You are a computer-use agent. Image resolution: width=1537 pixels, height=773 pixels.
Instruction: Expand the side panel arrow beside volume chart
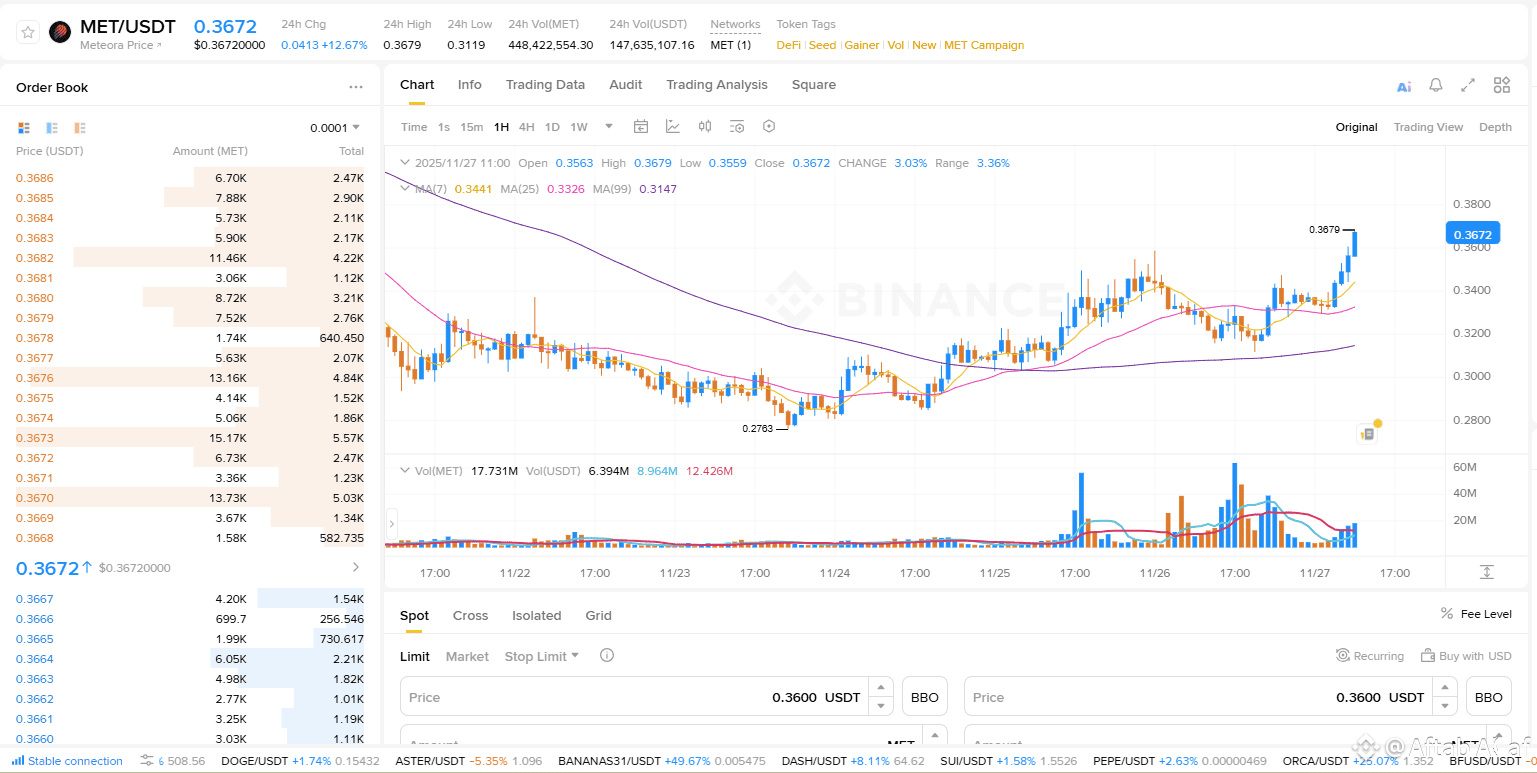tap(391, 523)
